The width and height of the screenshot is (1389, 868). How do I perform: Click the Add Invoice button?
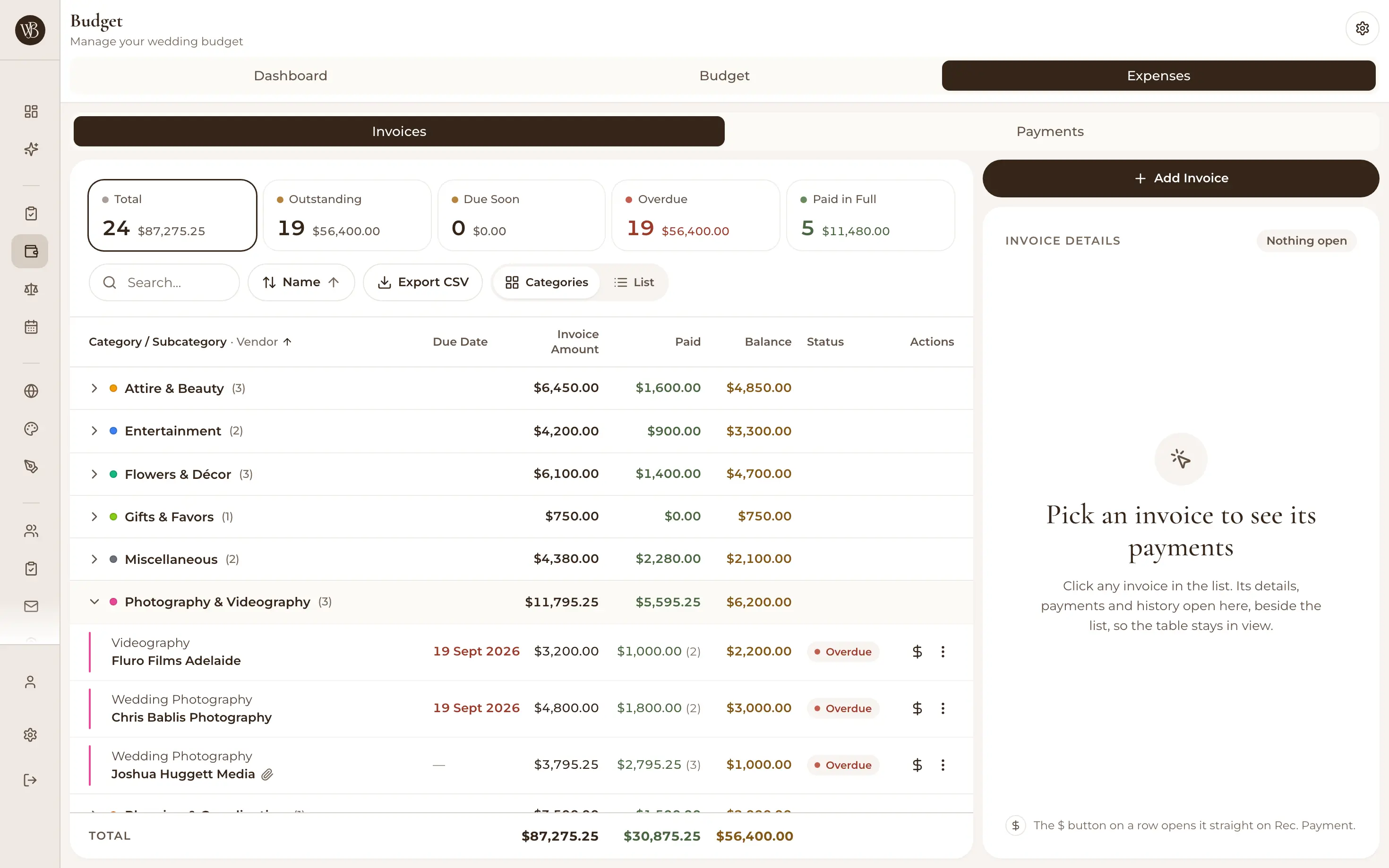(x=1181, y=179)
